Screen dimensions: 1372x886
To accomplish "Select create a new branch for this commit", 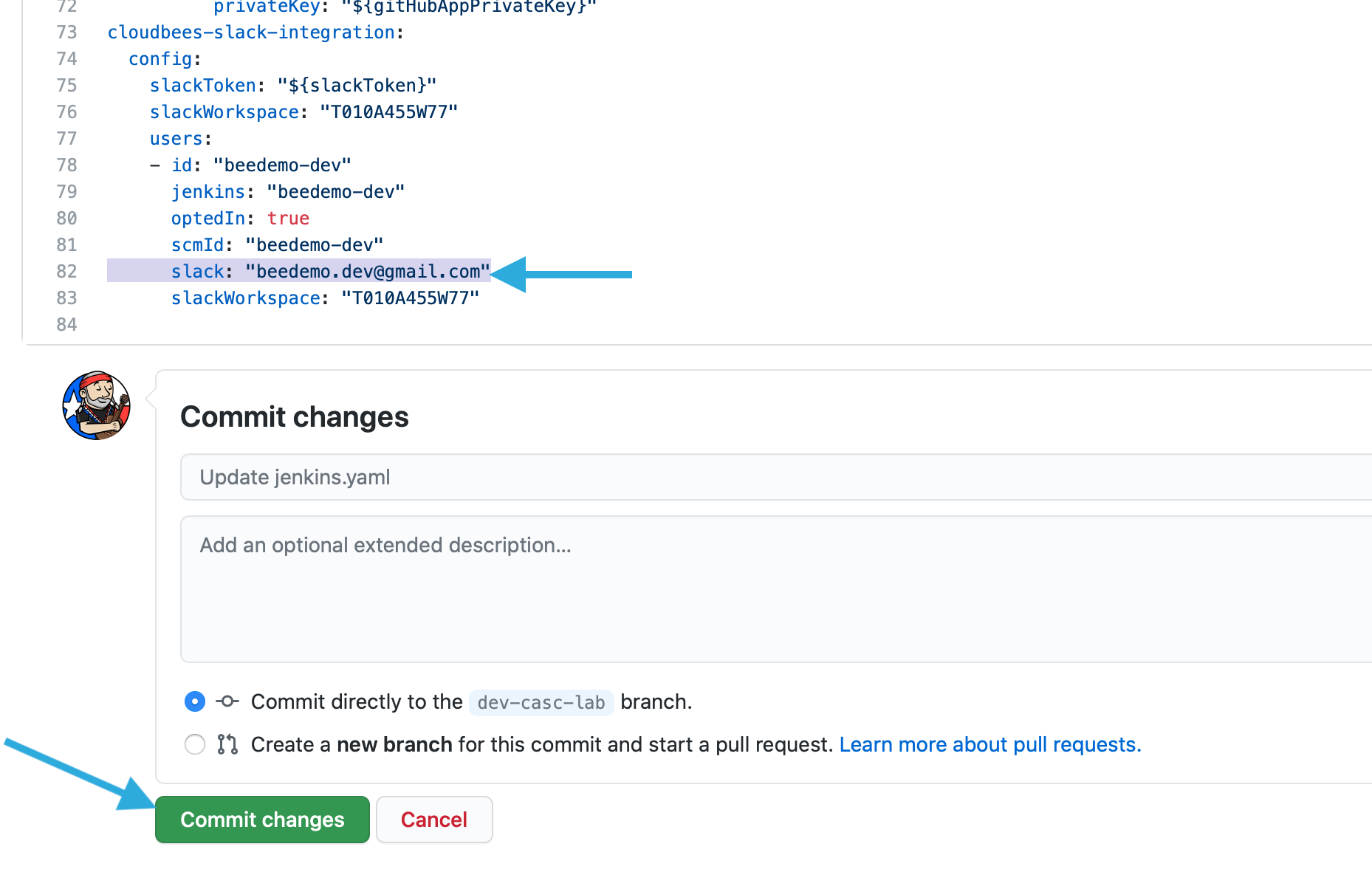I will 194,744.
